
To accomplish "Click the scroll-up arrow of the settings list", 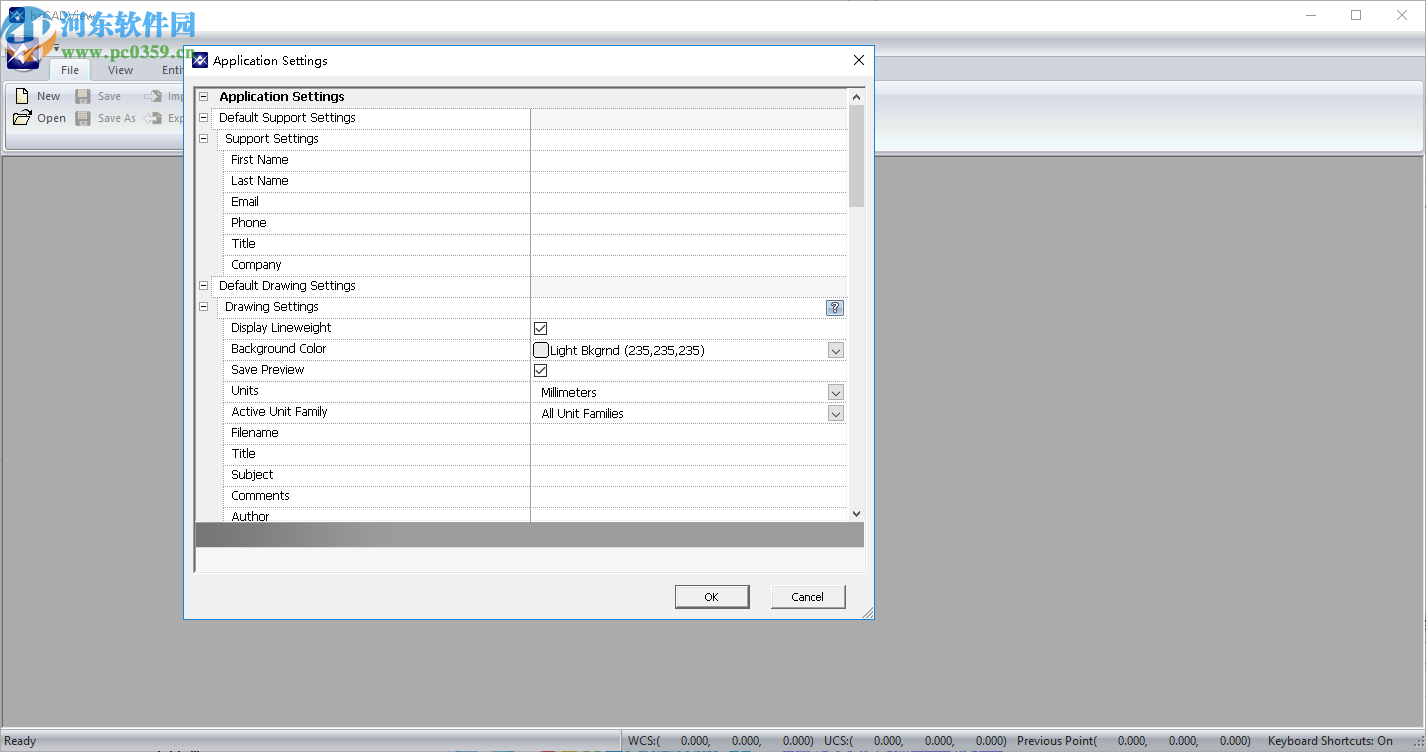I will click(x=856, y=97).
